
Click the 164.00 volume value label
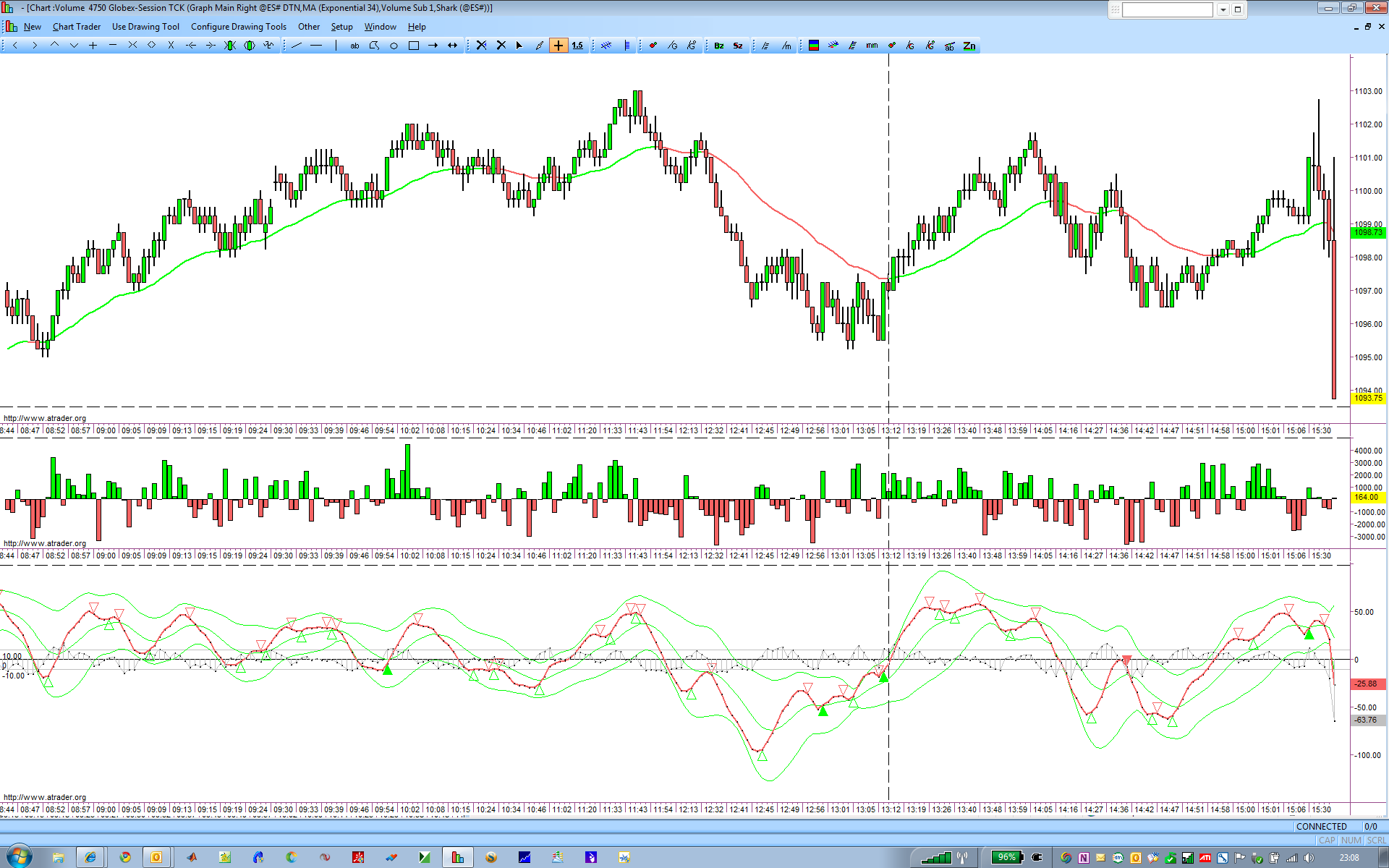click(x=1367, y=497)
